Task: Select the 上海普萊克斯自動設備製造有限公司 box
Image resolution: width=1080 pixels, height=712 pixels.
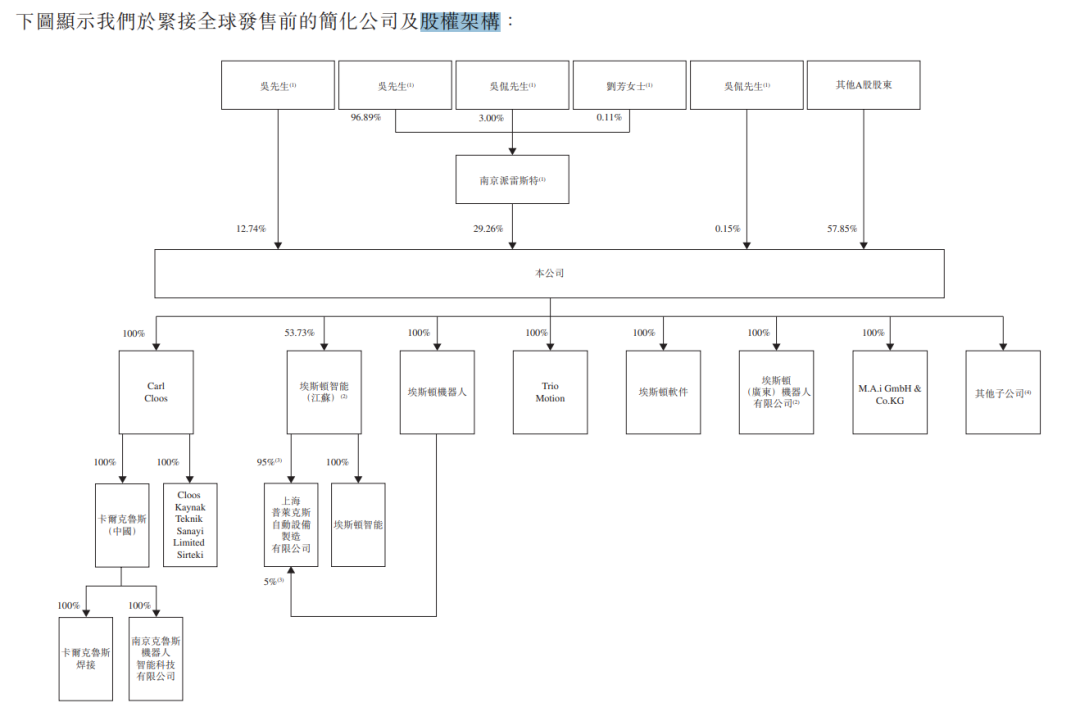Action: pyautogui.click(x=291, y=525)
